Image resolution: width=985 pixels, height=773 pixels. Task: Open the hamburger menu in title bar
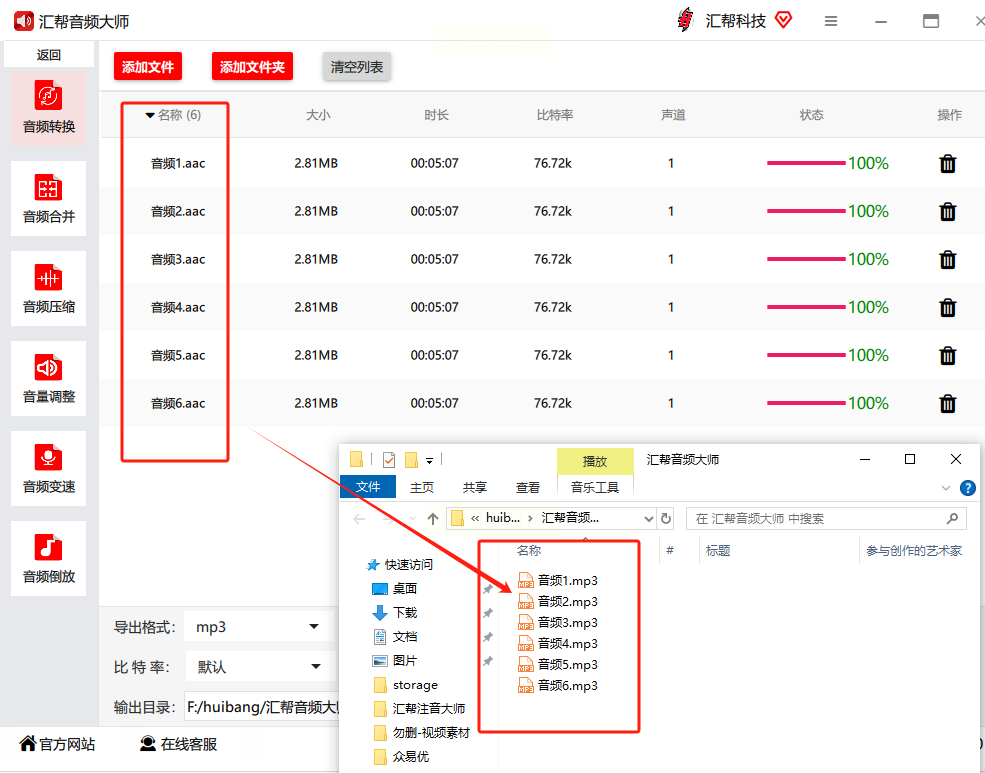click(830, 21)
